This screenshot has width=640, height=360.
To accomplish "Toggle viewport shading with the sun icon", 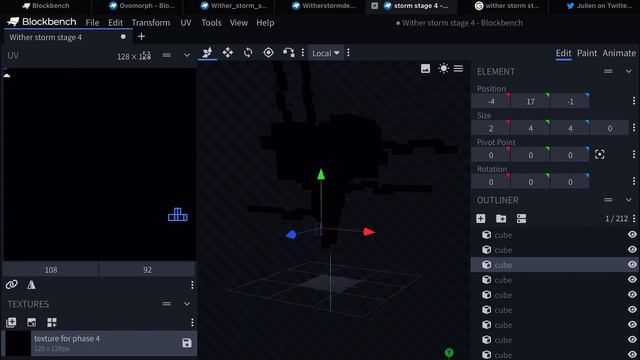I will coord(443,69).
